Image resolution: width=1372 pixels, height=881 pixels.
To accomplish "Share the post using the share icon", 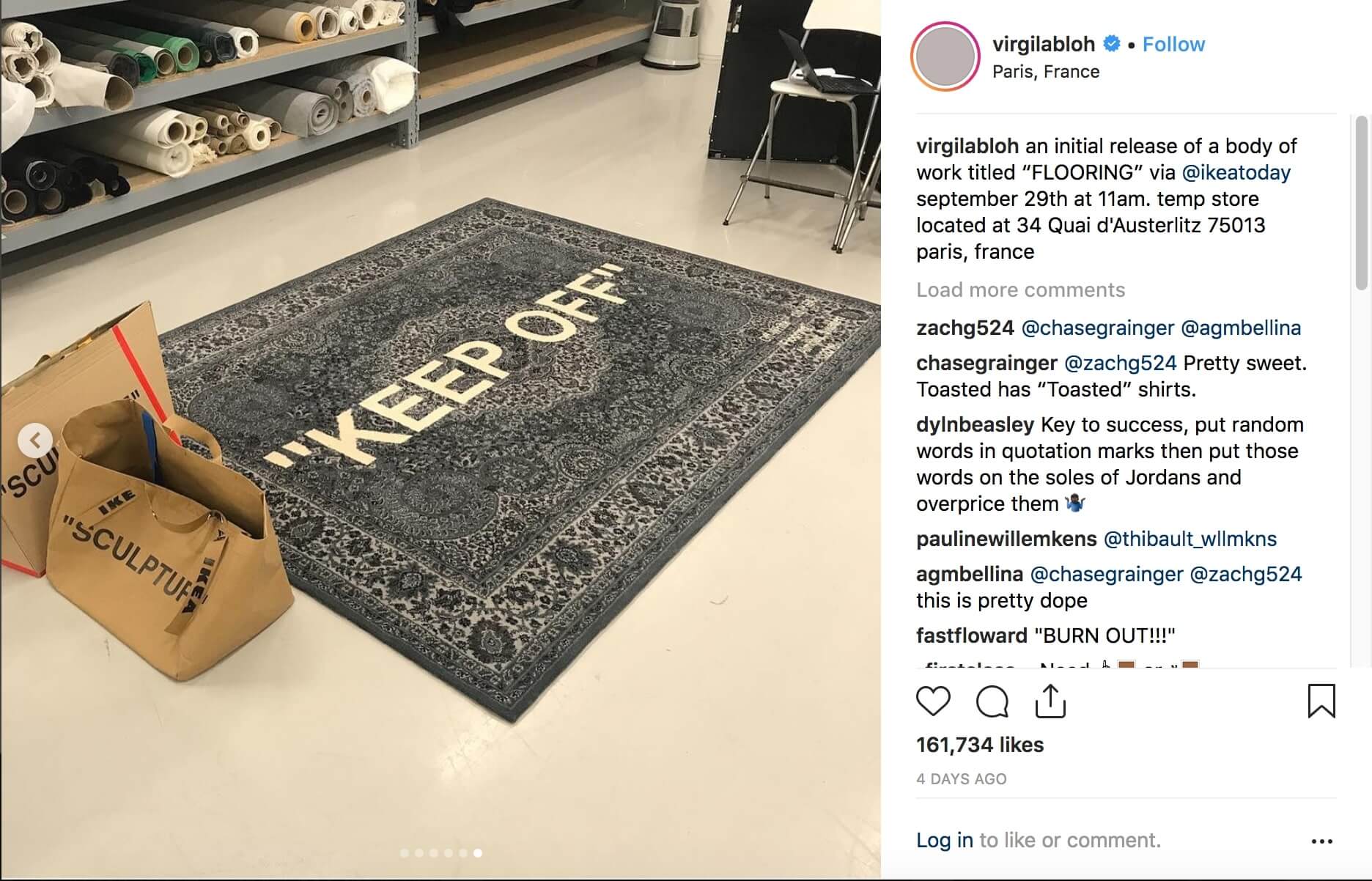I will tap(1050, 701).
